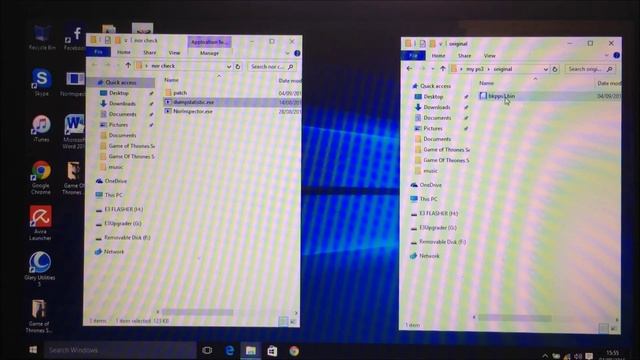Open the Manage tab in the nor check window
This screenshot has height=360, width=640.
[x=209, y=53]
